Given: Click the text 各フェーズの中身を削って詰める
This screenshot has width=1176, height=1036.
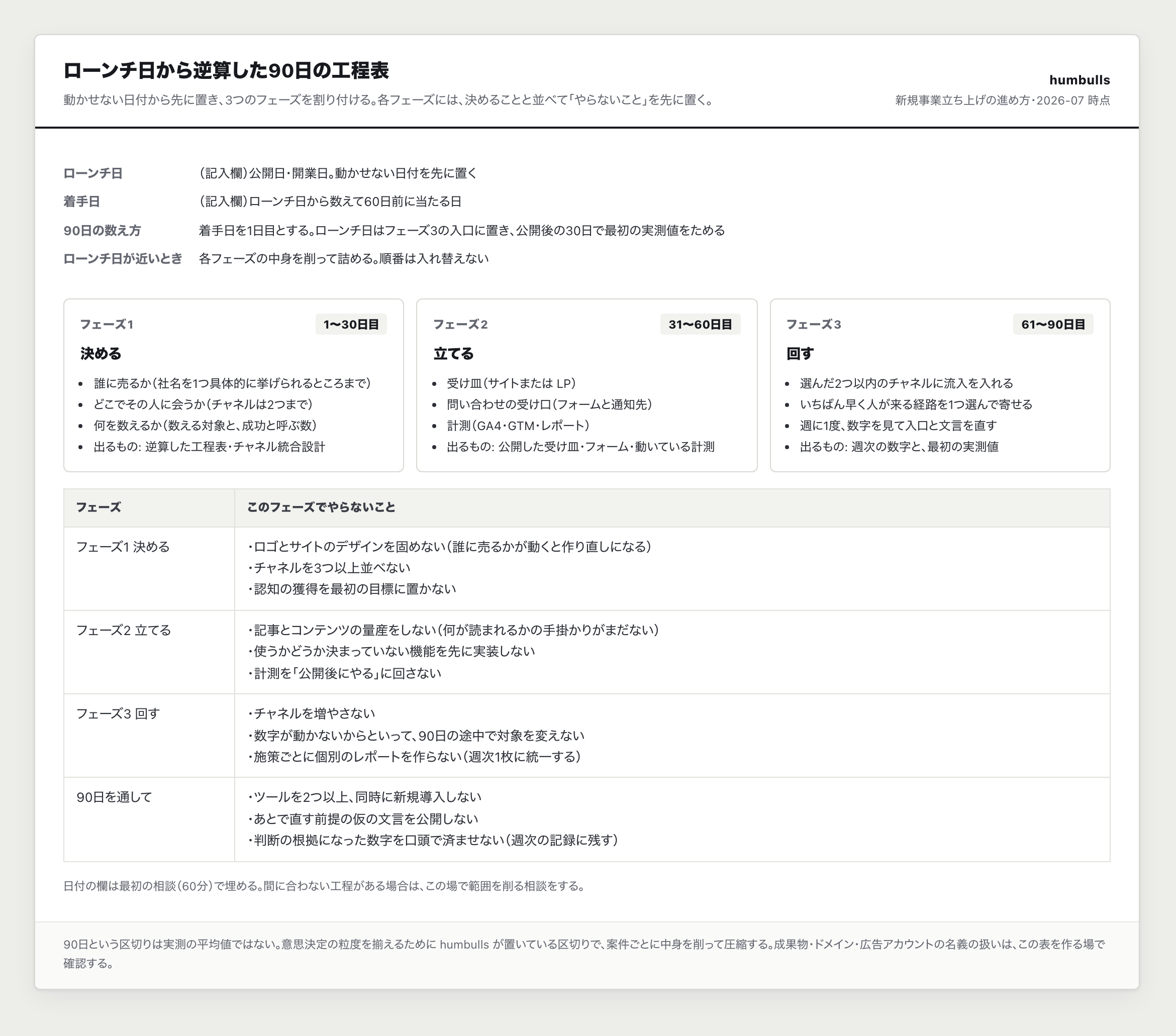Looking at the screenshot, I should [343, 259].
